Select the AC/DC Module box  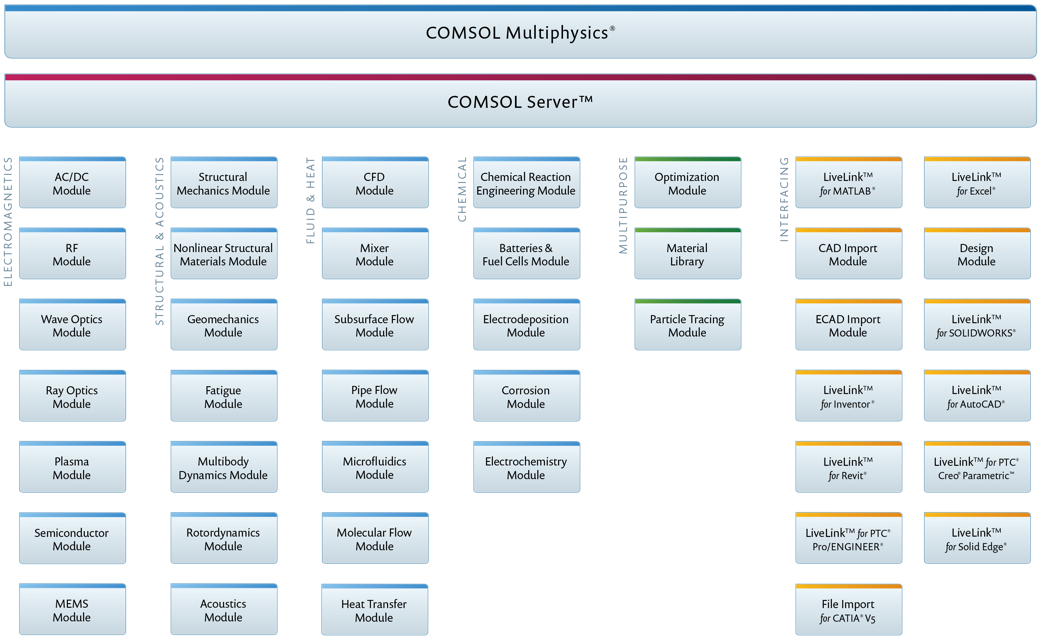(x=72, y=182)
